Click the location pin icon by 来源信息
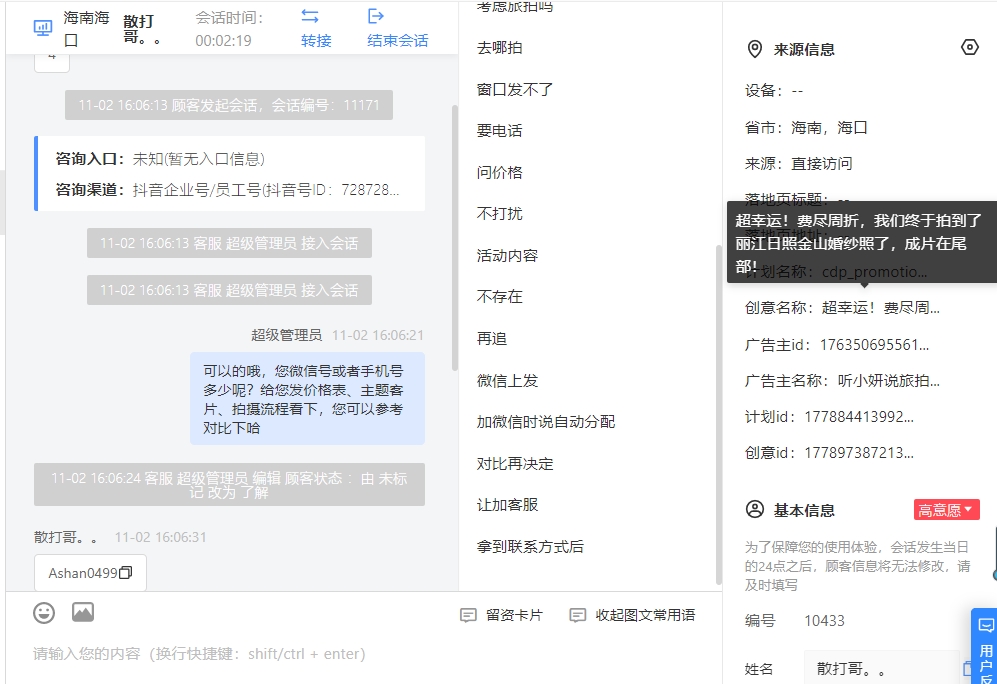Viewport: 997px width, 684px height. pos(755,50)
